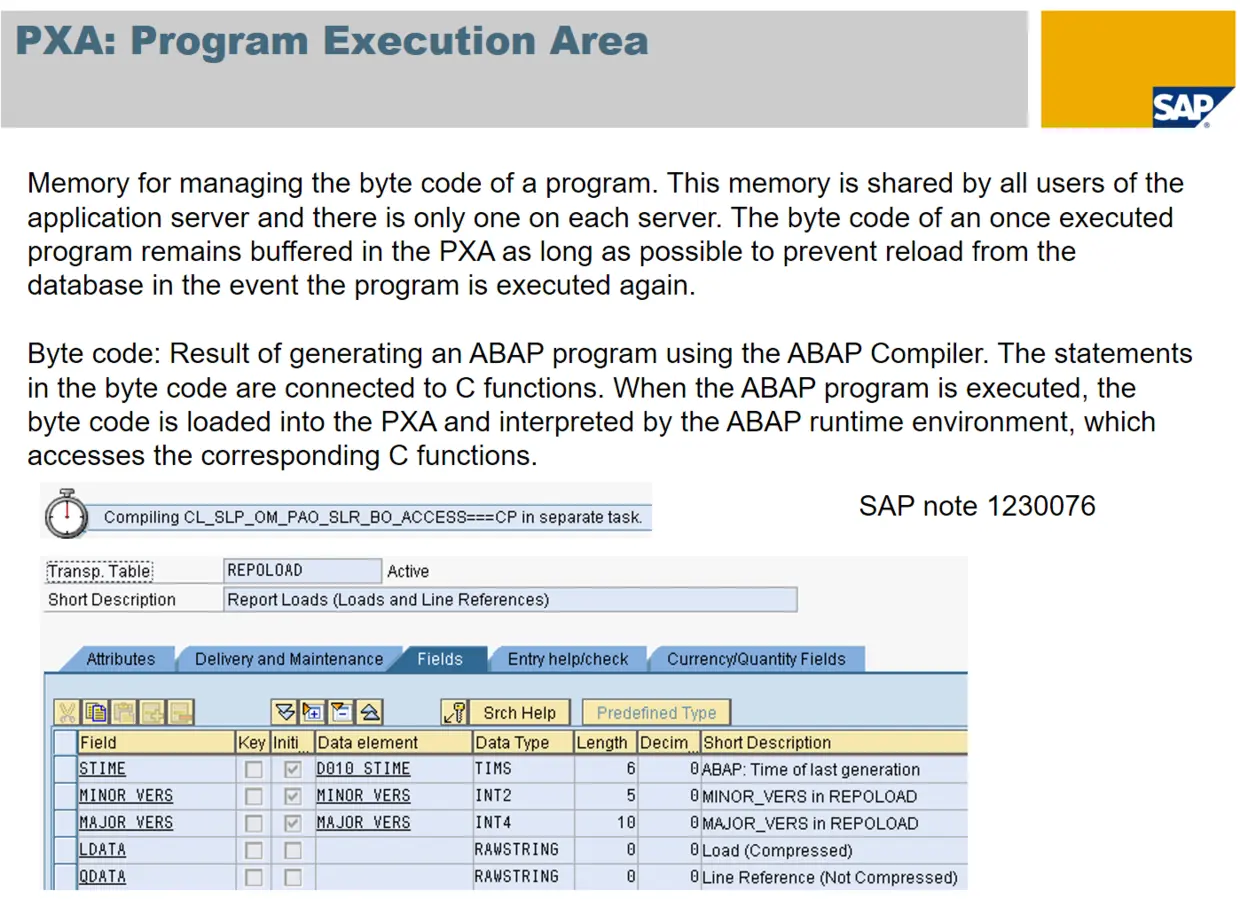Click 'Load (Compressed)' description text
This screenshot has width=1240, height=899.
click(x=777, y=851)
